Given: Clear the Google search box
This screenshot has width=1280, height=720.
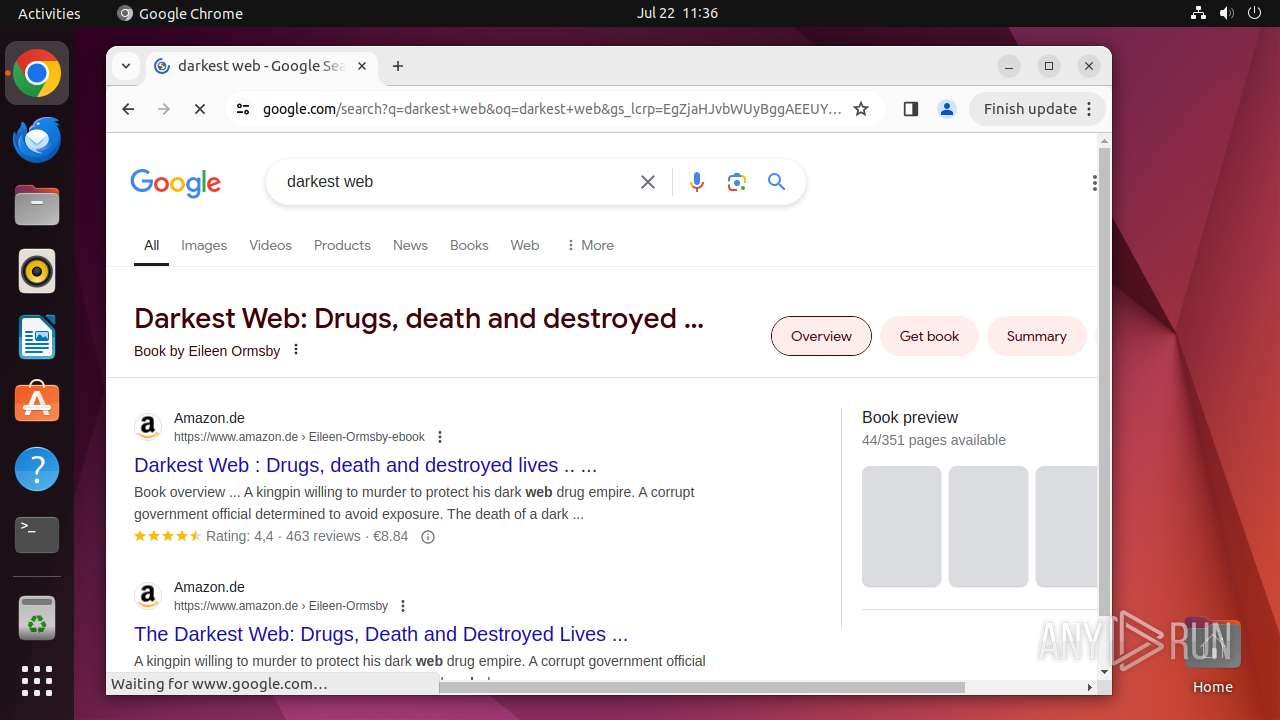Looking at the screenshot, I should click(648, 182).
